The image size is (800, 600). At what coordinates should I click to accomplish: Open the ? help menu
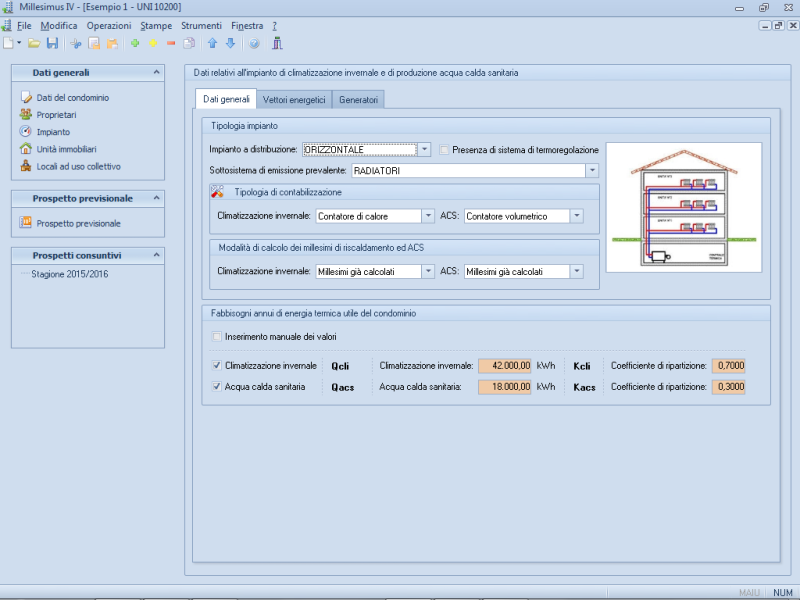pos(274,26)
